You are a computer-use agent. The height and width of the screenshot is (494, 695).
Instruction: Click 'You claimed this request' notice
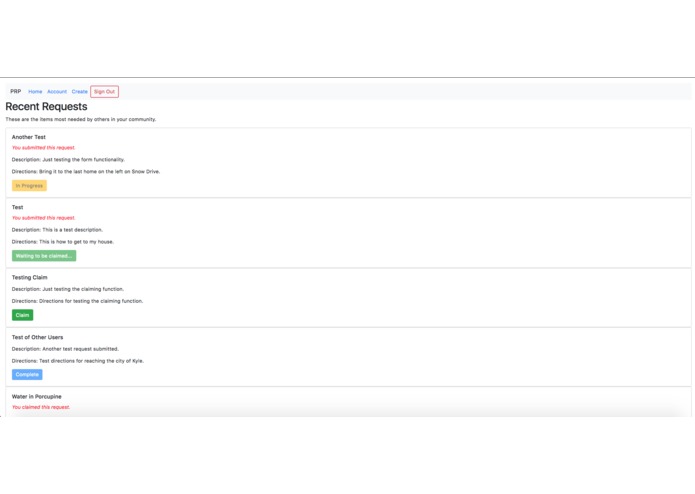[x=41, y=407]
